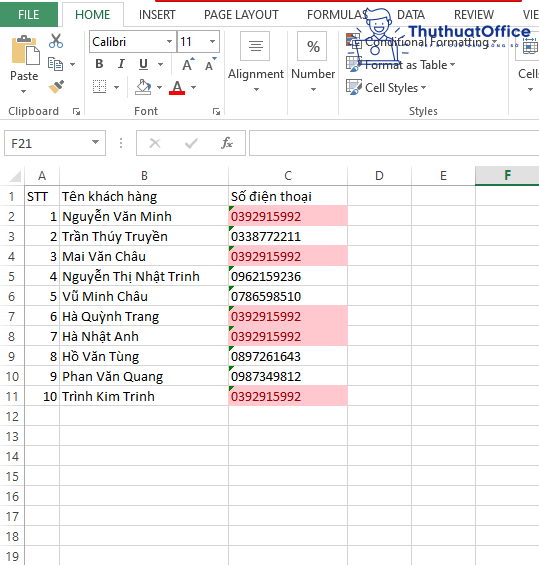
Task: Select cell 'Nguyễn Văn Minh'
Action: 144,217
